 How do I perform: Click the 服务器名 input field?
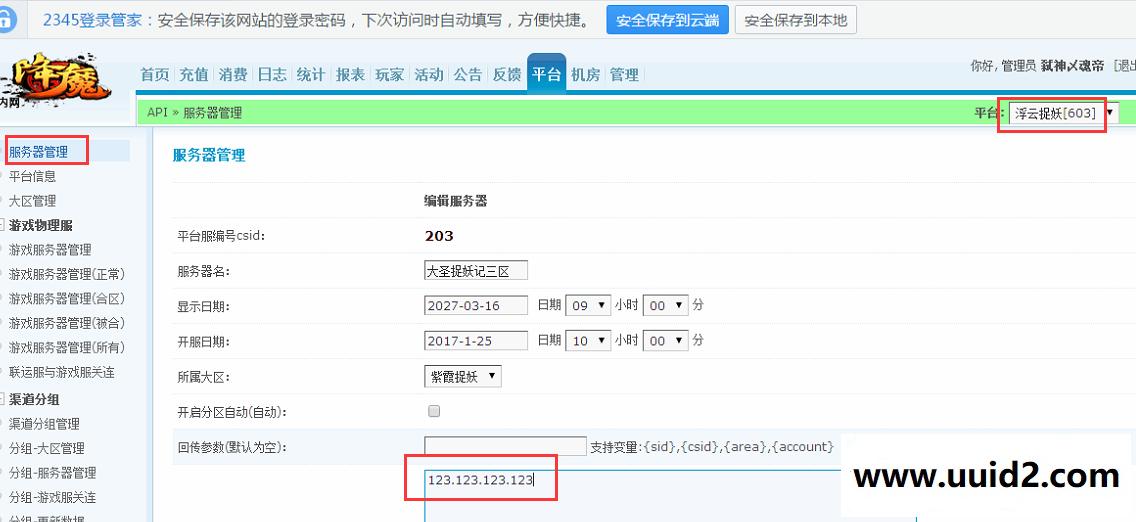pos(476,271)
